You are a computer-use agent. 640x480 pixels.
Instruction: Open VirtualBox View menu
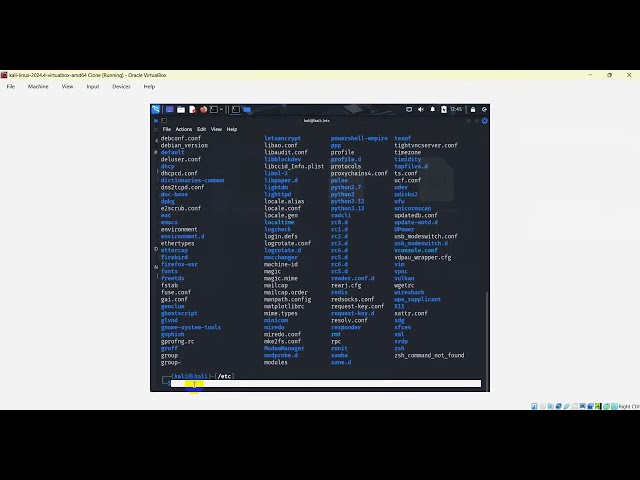pyautogui.click(x=67, y=87)
